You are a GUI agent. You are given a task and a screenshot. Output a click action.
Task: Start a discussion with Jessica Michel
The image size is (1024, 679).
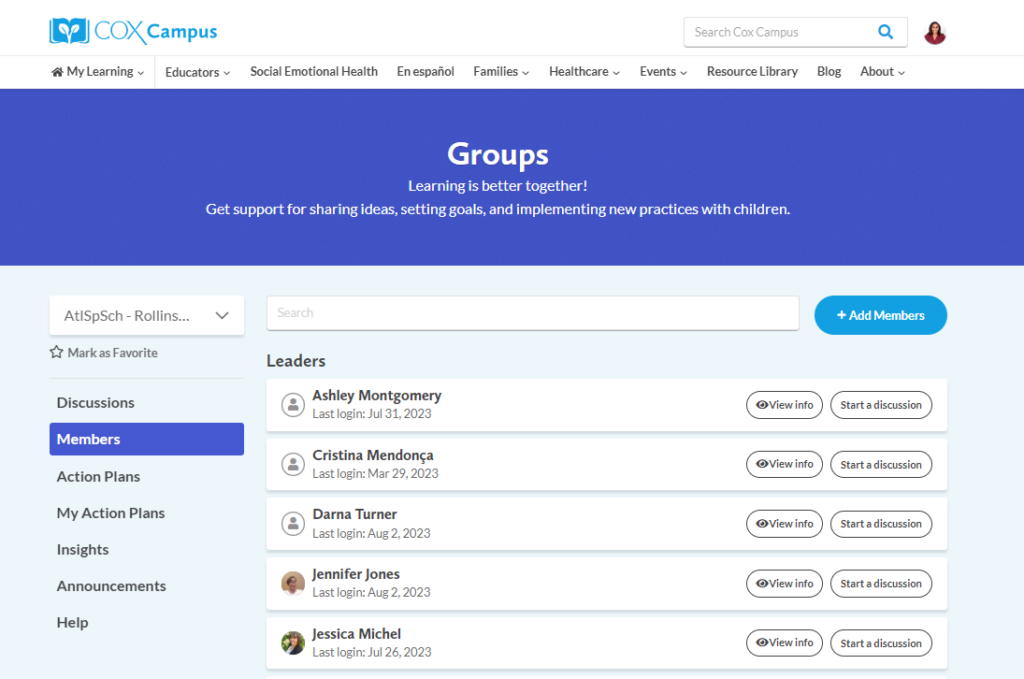click(x=881, y=643)
